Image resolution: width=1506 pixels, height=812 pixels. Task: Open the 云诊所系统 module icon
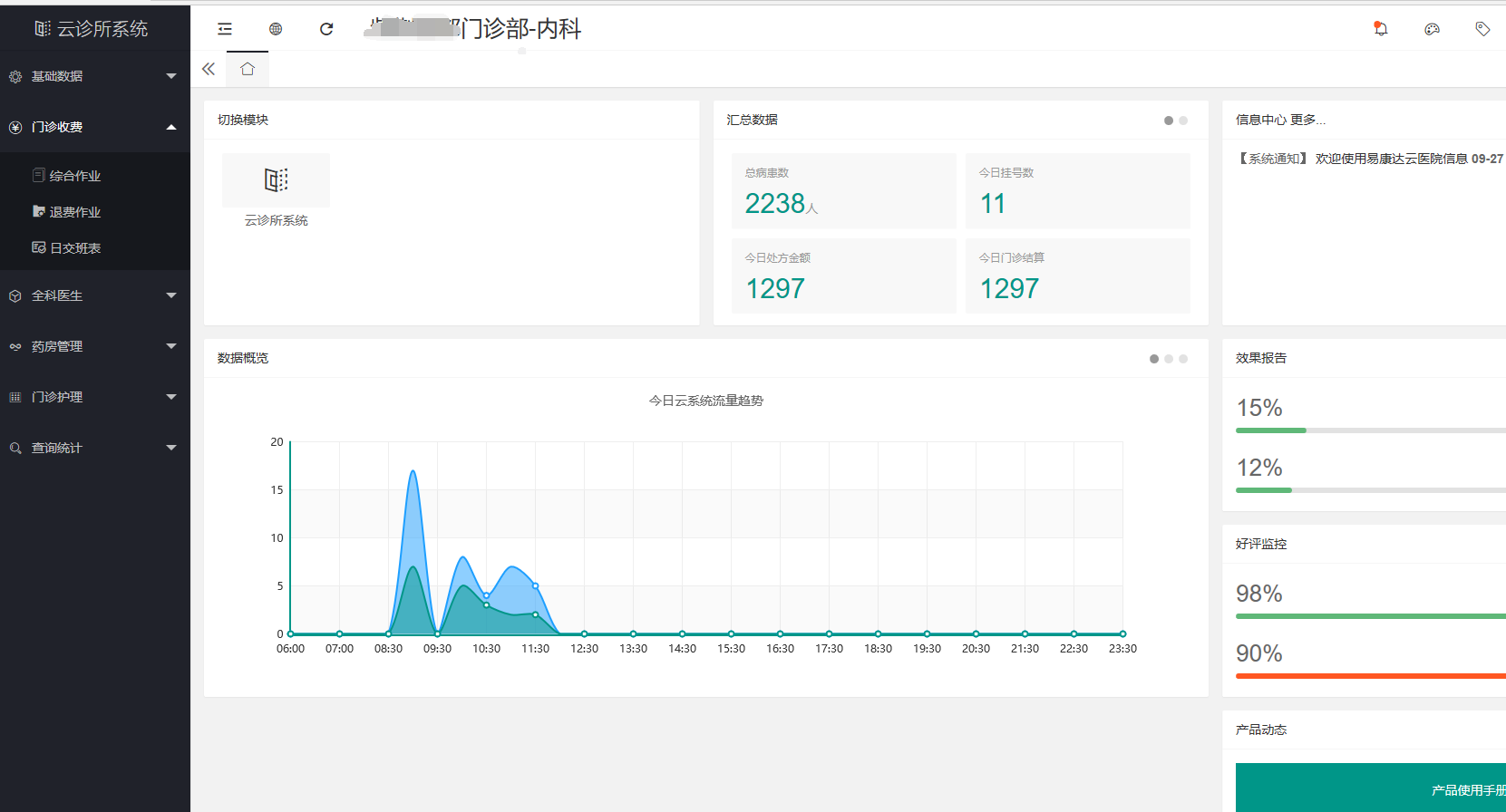coord(276,180)
